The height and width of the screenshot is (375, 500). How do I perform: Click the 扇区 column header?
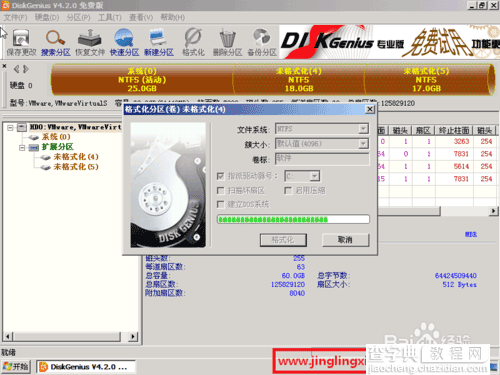click(423, 131)
